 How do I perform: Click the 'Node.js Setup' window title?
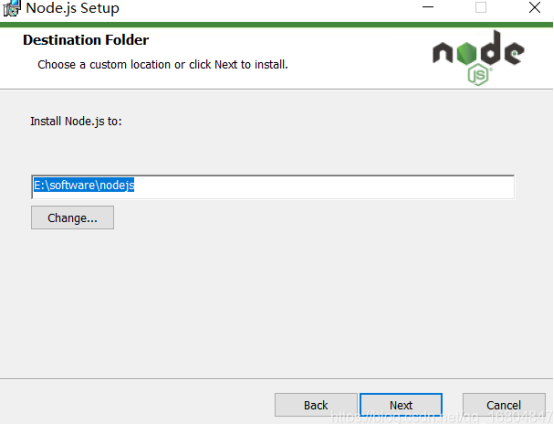(72, 8)
